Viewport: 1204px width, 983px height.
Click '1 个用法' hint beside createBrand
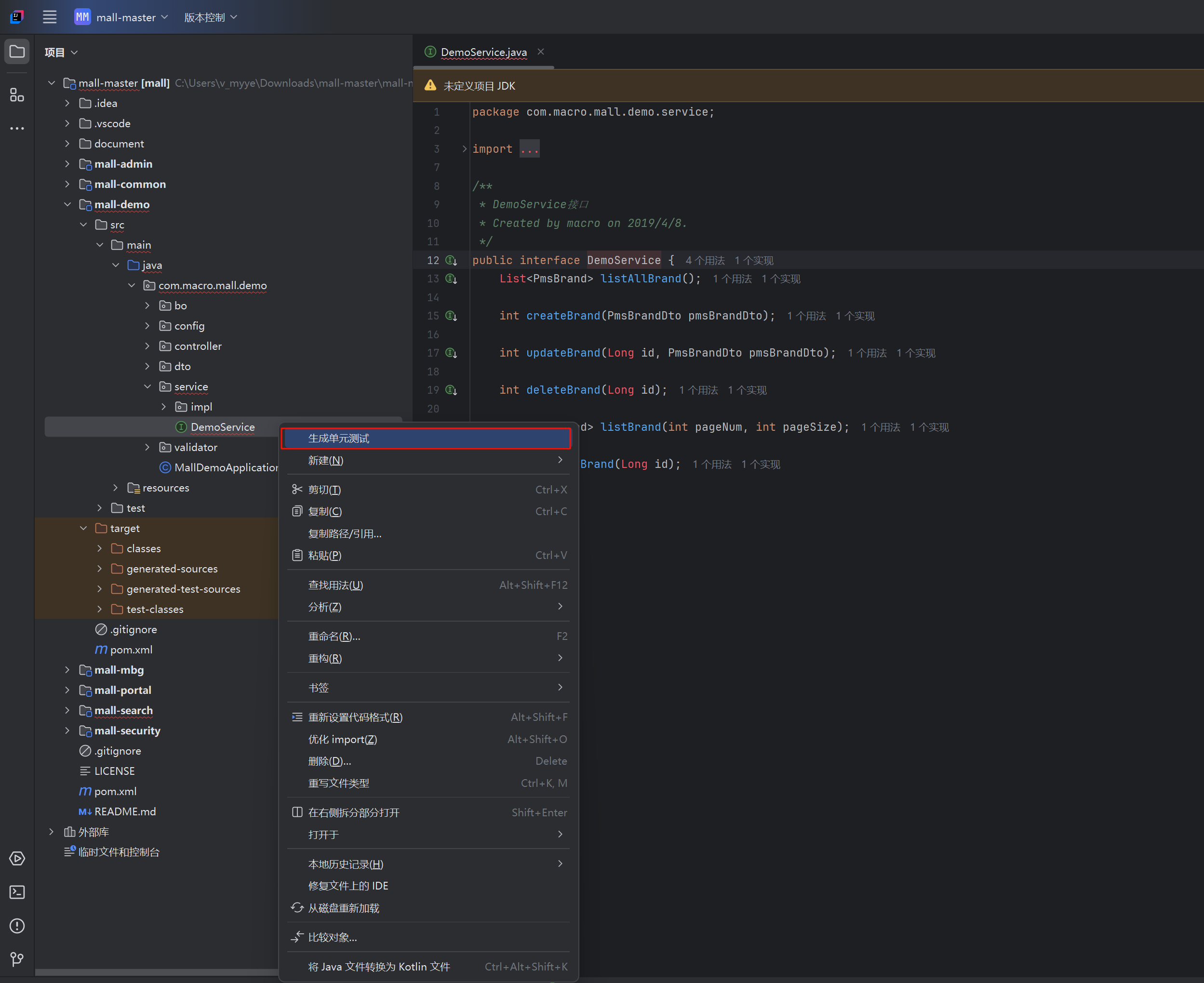pos(806,316)
